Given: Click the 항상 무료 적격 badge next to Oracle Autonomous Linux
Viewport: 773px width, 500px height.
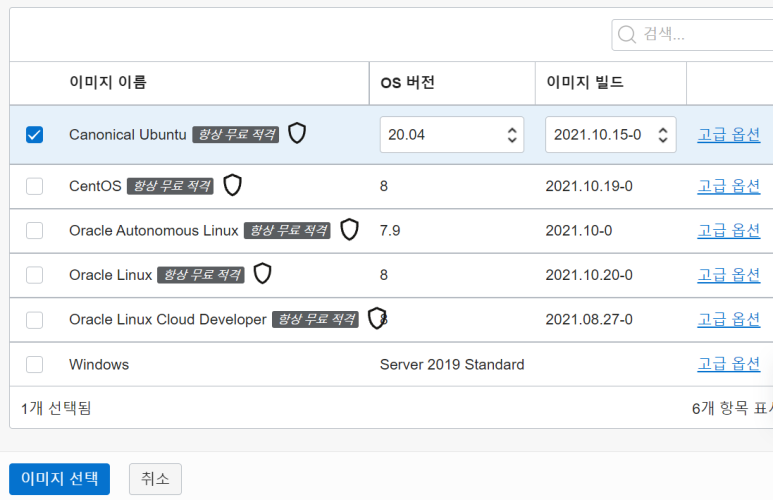Looking at the screenshot, I should click(287, 230).
